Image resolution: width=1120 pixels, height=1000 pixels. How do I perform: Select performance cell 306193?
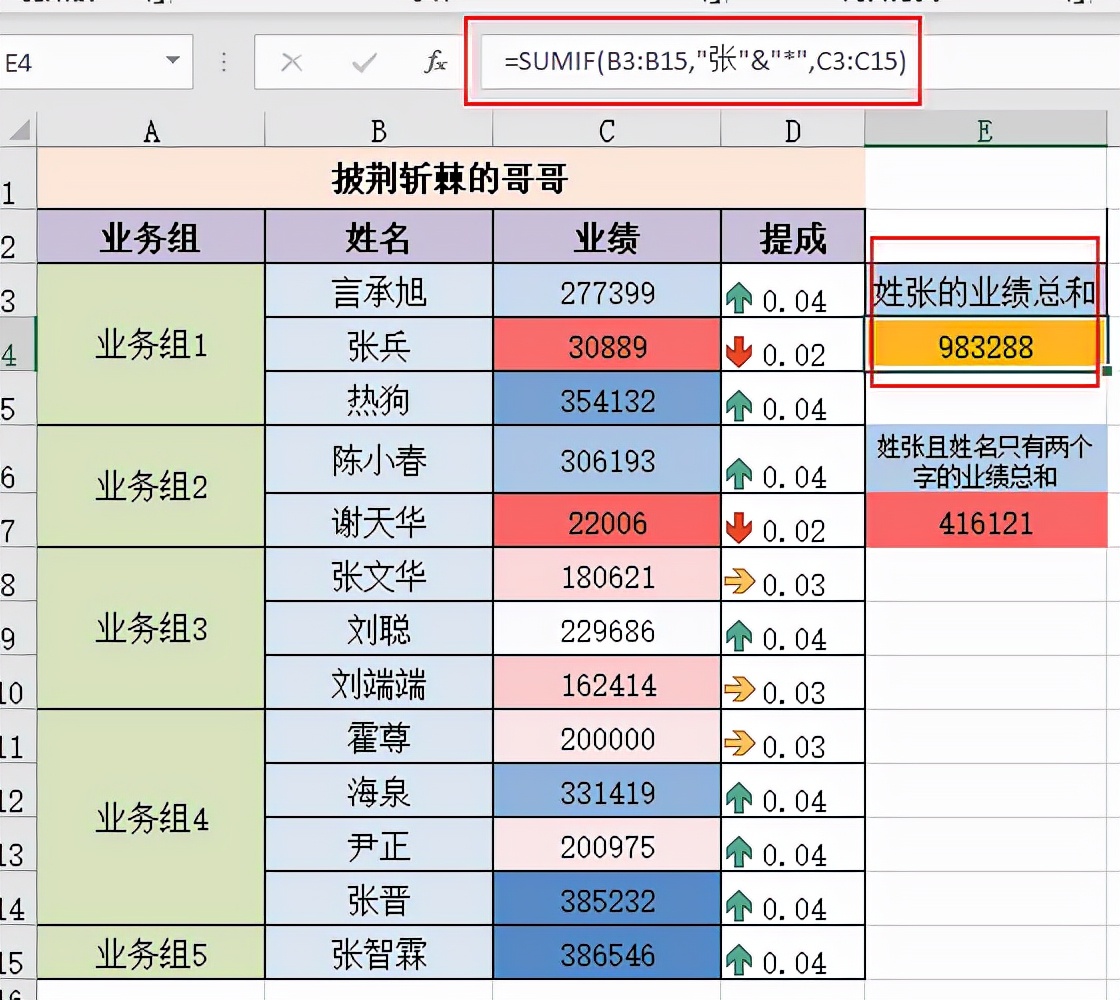click(x=606, y=459)
